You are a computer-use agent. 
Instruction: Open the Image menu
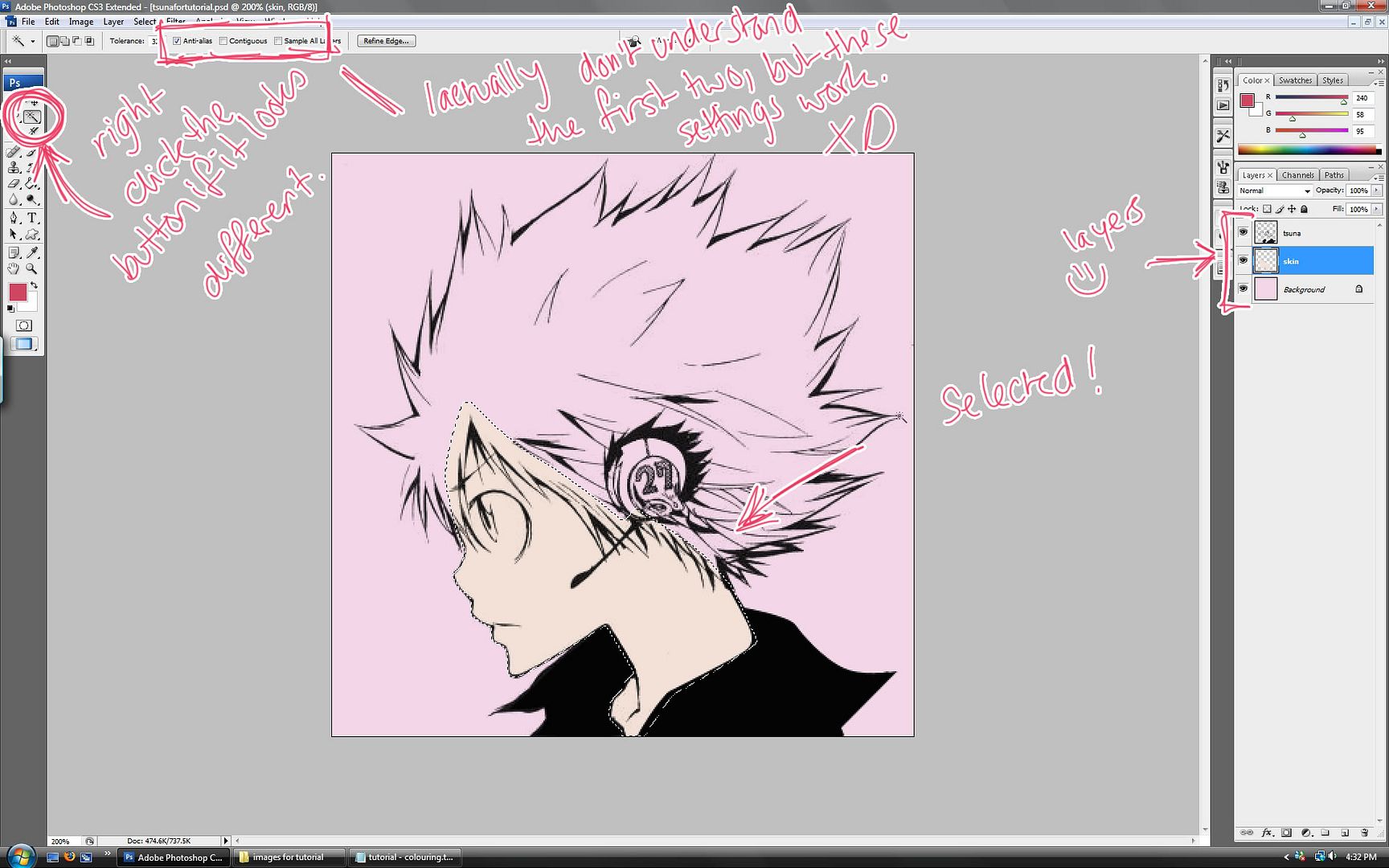[x=81, y=22]
